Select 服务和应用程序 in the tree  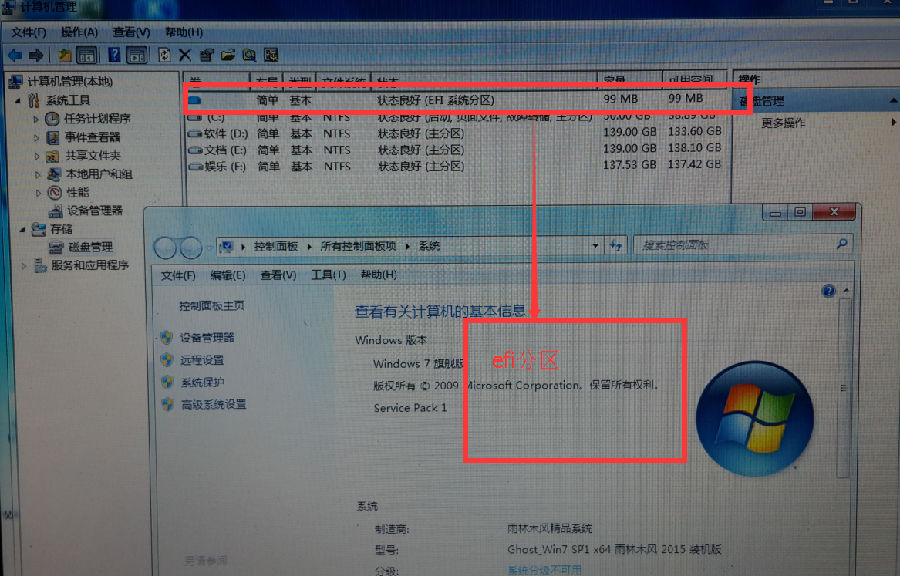[x=90, y=265]
